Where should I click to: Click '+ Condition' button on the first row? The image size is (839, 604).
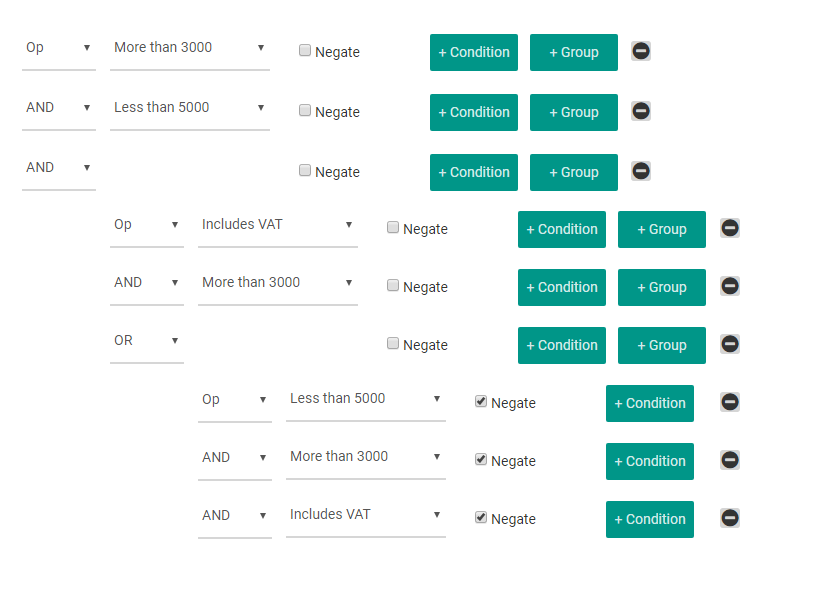[474, 52]
